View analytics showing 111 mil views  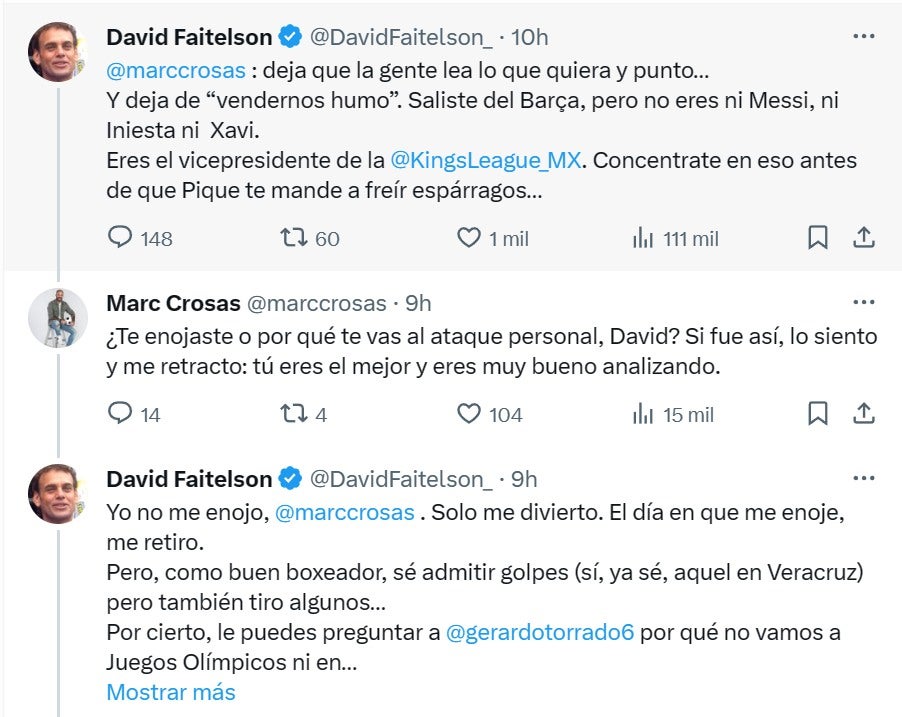(x=643, y=238)
